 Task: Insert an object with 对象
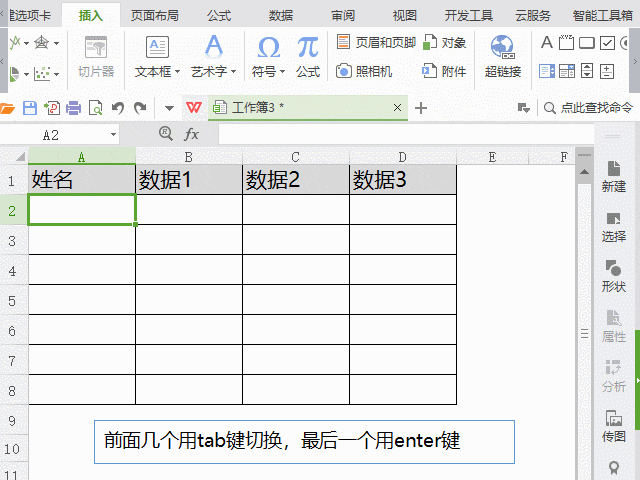pyautogui.click(x=444, y=42)
